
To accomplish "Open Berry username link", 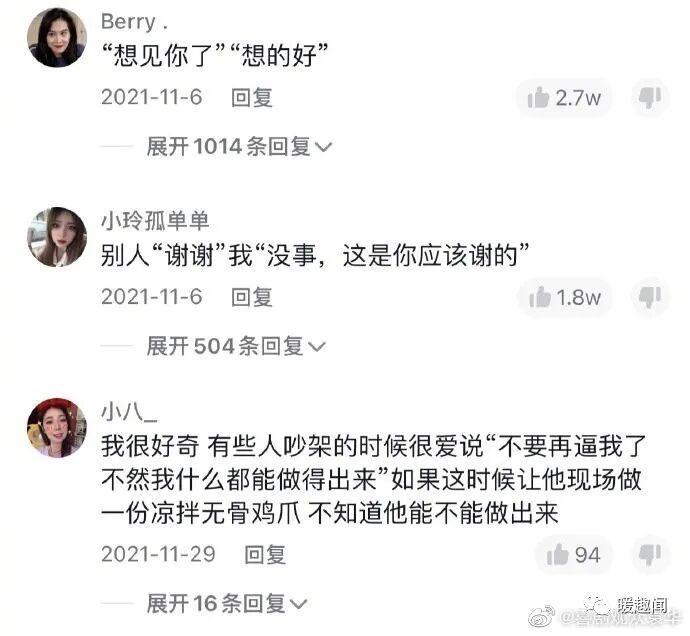I will click(x=134, y=22).
